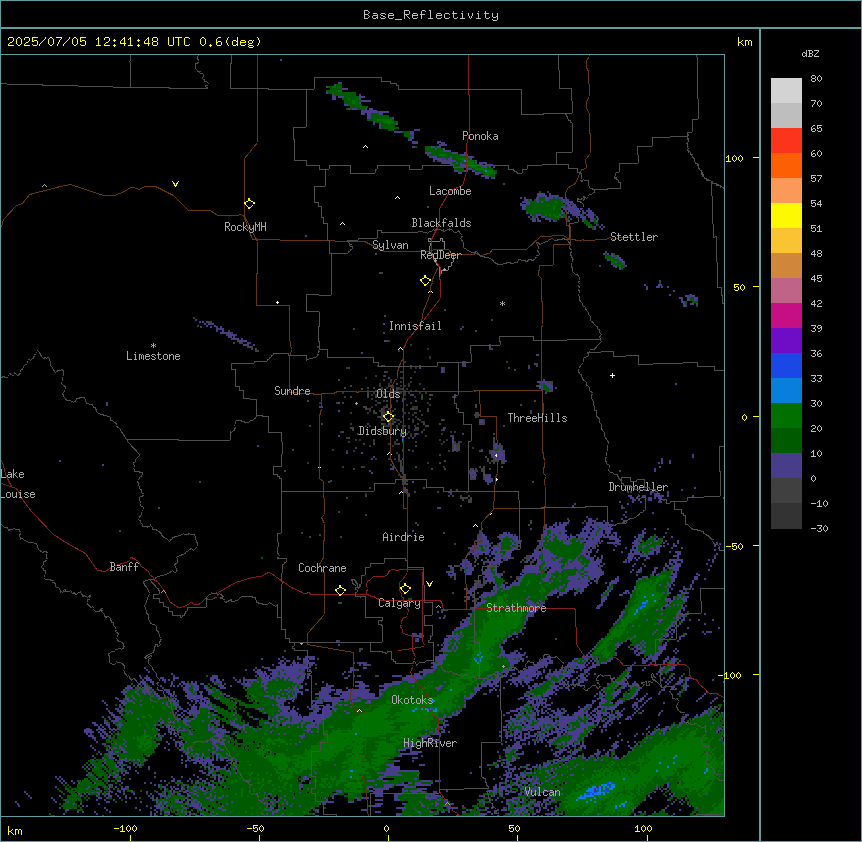The height and width of the screenshot is (842, 862).
Task: Pick the dark orange swatch in the legend
Action: point(786,165)
